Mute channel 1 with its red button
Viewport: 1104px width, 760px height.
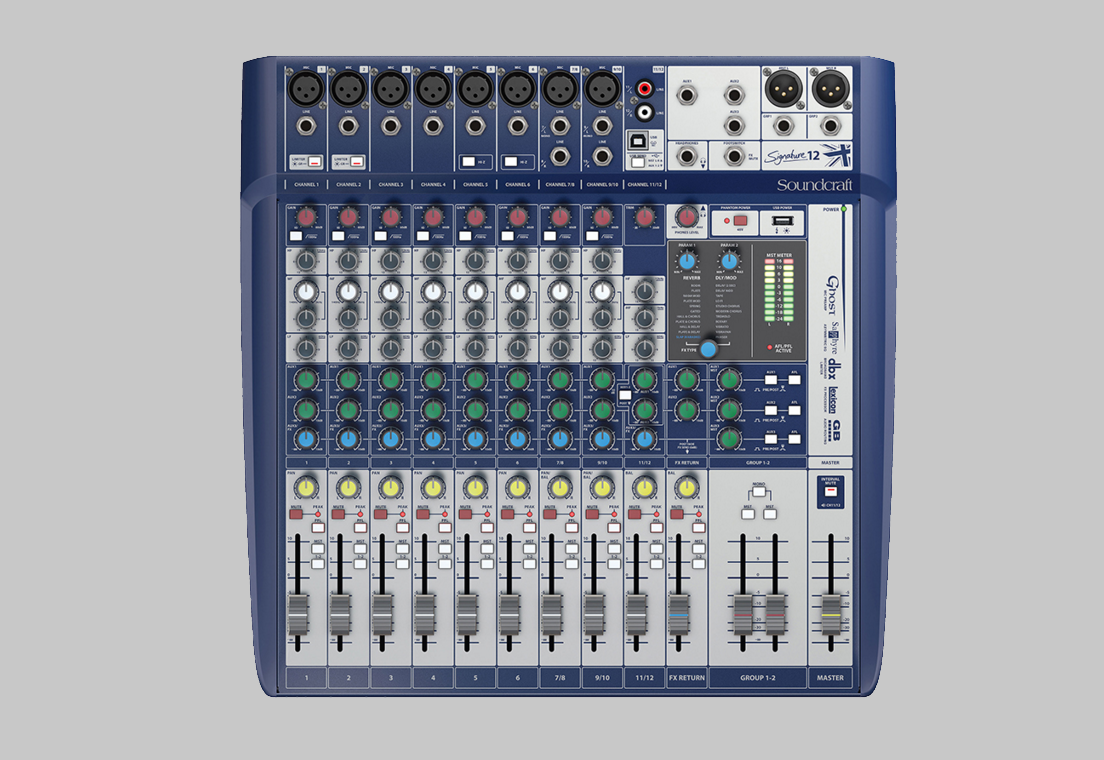coord(295,513)
